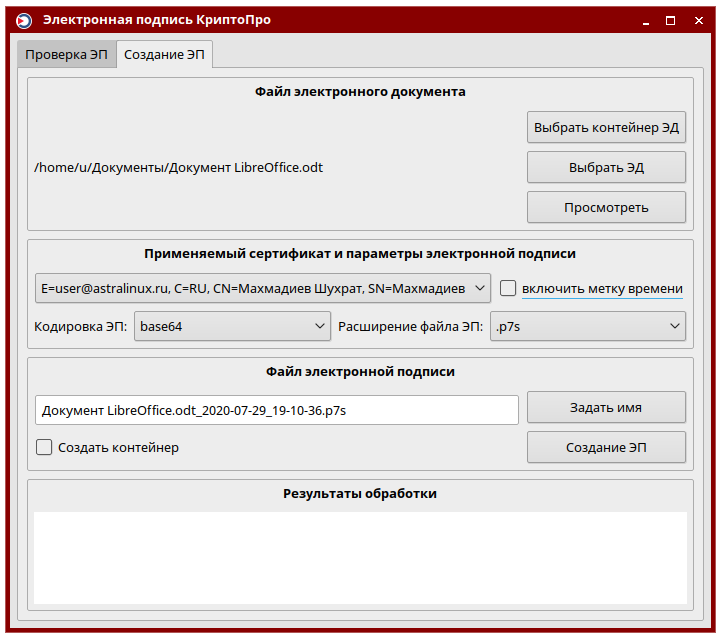Tick the Создать контейнер checkbox
This screenshot has height=636, width=719.
44,447
